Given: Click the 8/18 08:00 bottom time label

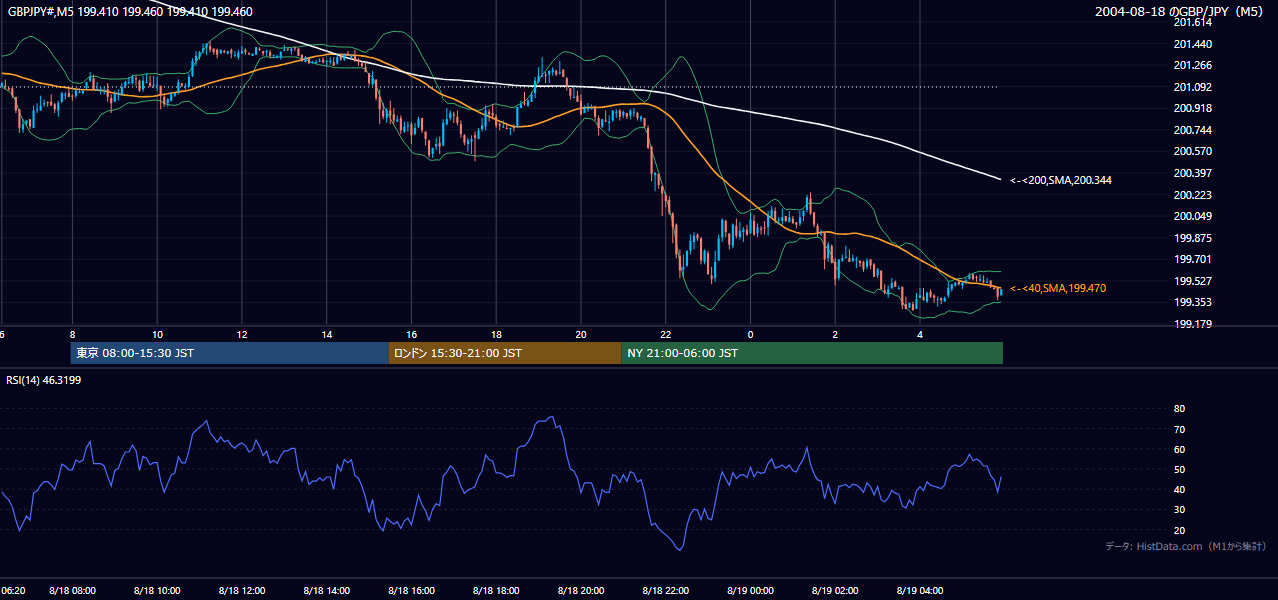Looking at the screenshot, I should coord(73,591).
